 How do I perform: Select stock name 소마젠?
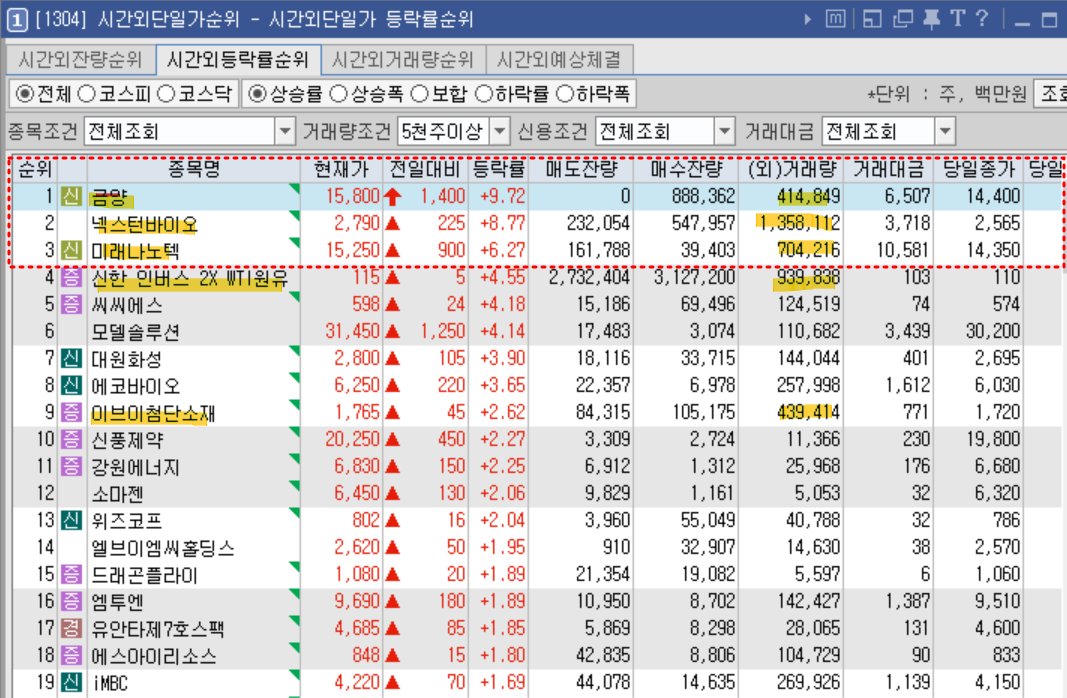[118, 494]
